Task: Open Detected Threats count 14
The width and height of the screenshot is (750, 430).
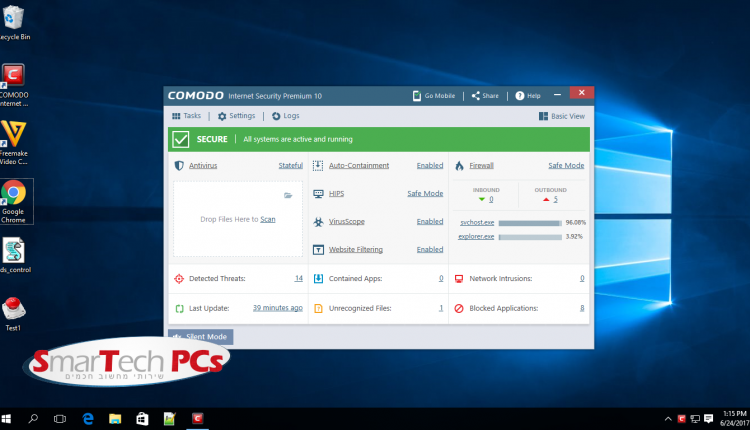Action: coord(299,278)
